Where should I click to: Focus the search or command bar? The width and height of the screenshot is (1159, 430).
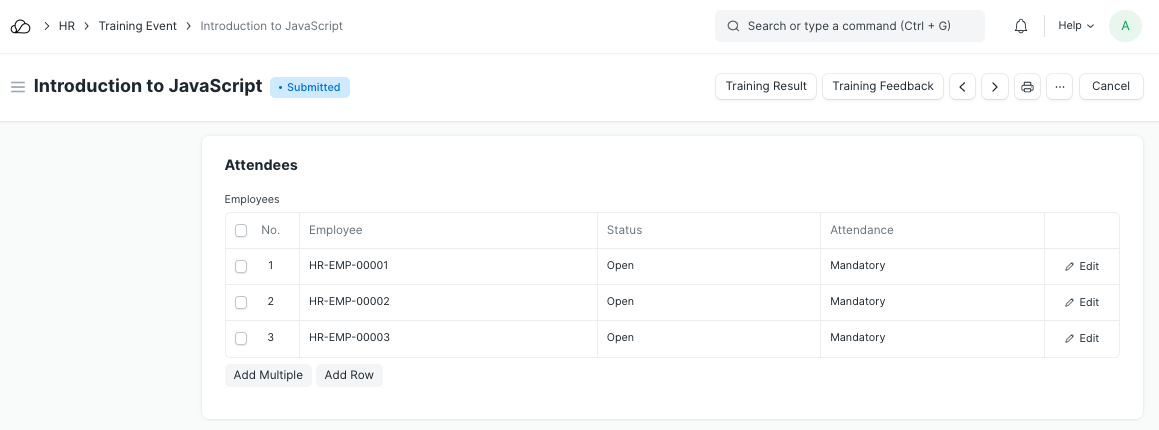pos(849,26)
